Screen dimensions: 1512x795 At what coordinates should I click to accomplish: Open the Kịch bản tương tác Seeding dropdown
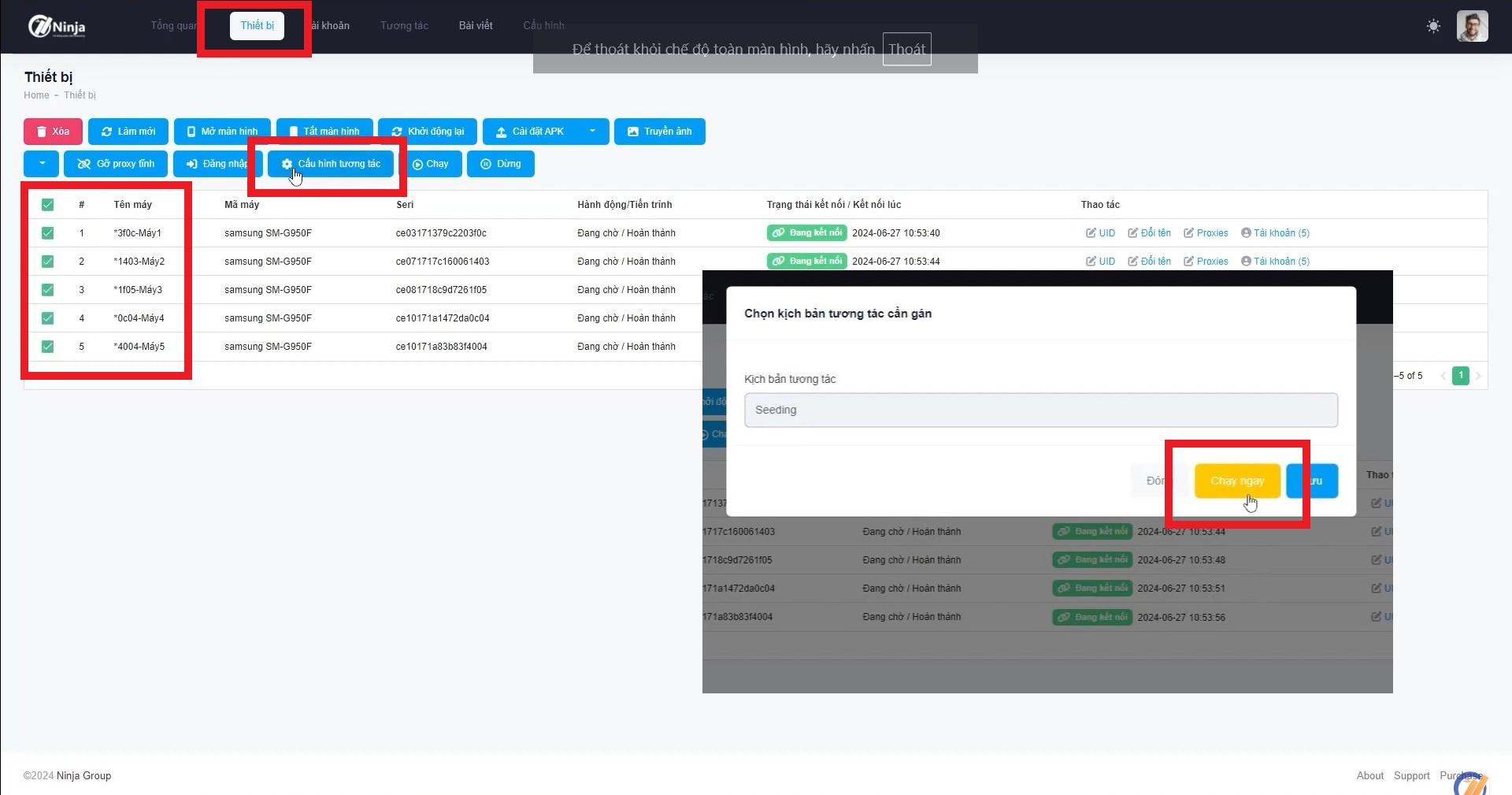pyautogui.click(x=1041, y=411)
